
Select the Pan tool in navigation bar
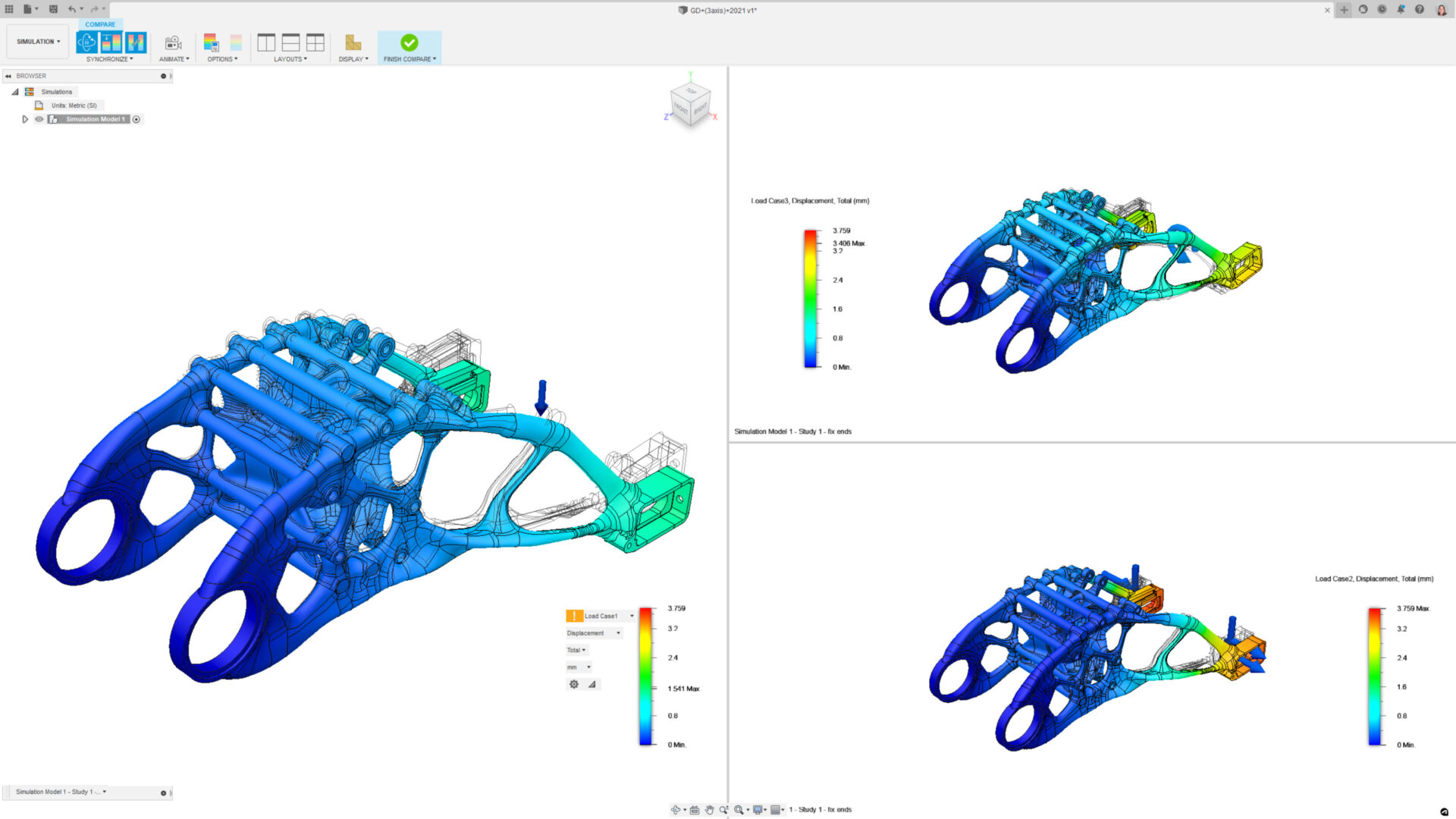click(710, 809)
